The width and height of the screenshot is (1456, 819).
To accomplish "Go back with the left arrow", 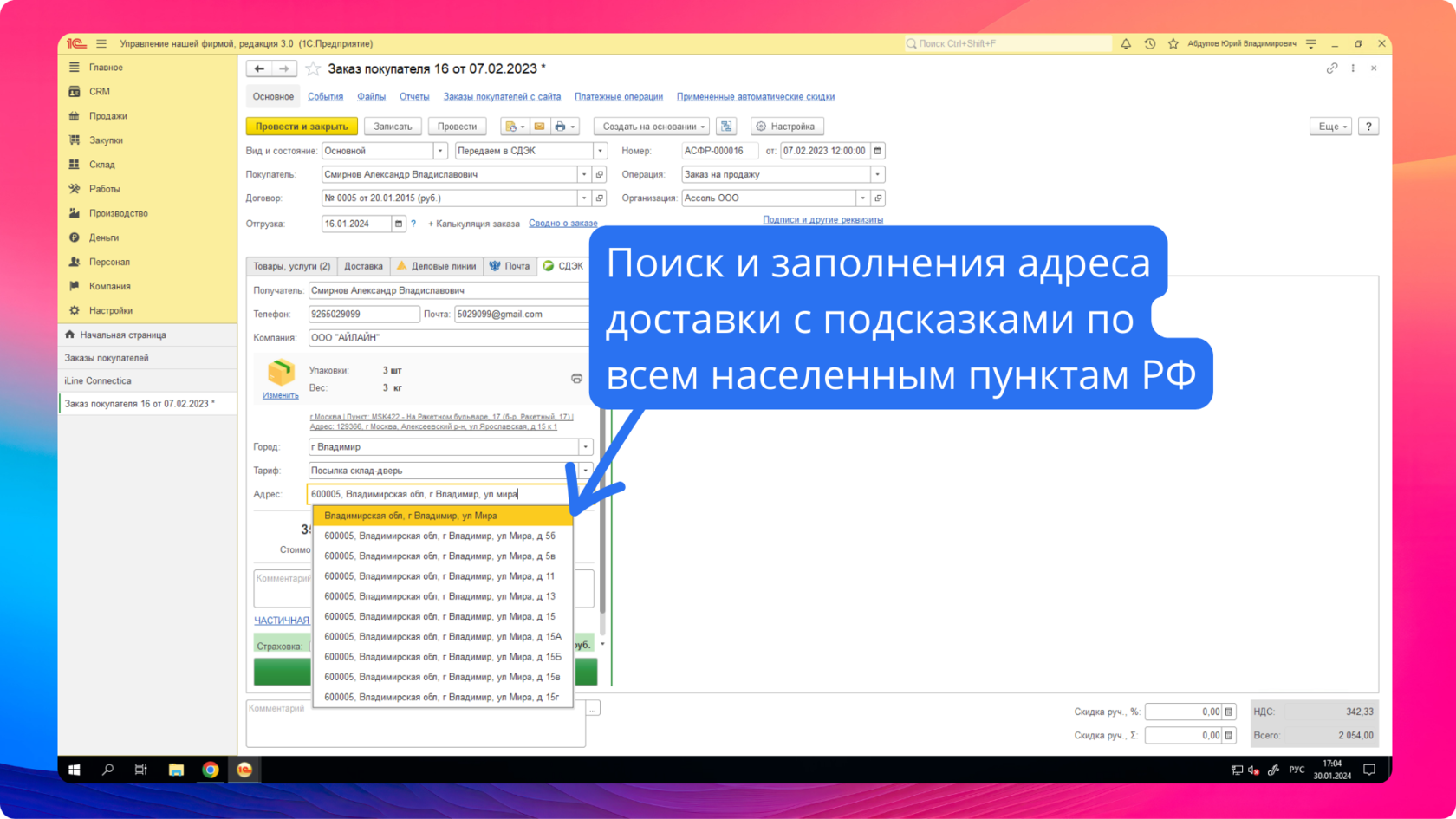I will click(259, 68).
